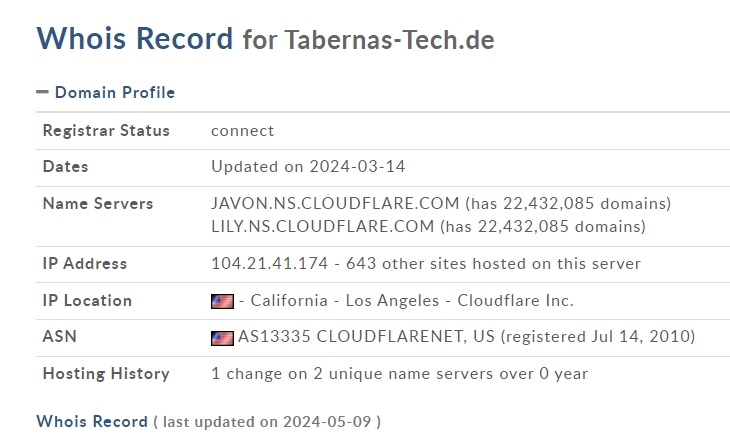Click 'AS13335 CLOUDFLARENET, US' ASN value

coord(366,336)
